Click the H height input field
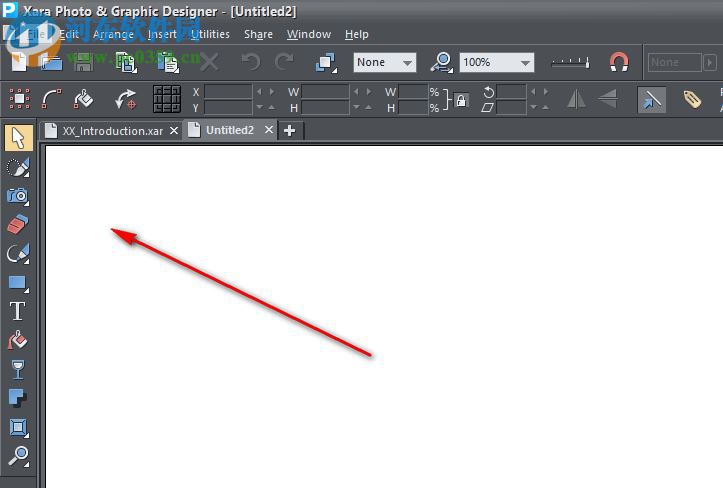Viewport: 723px width, 488px height. click(x=325, y=107)
